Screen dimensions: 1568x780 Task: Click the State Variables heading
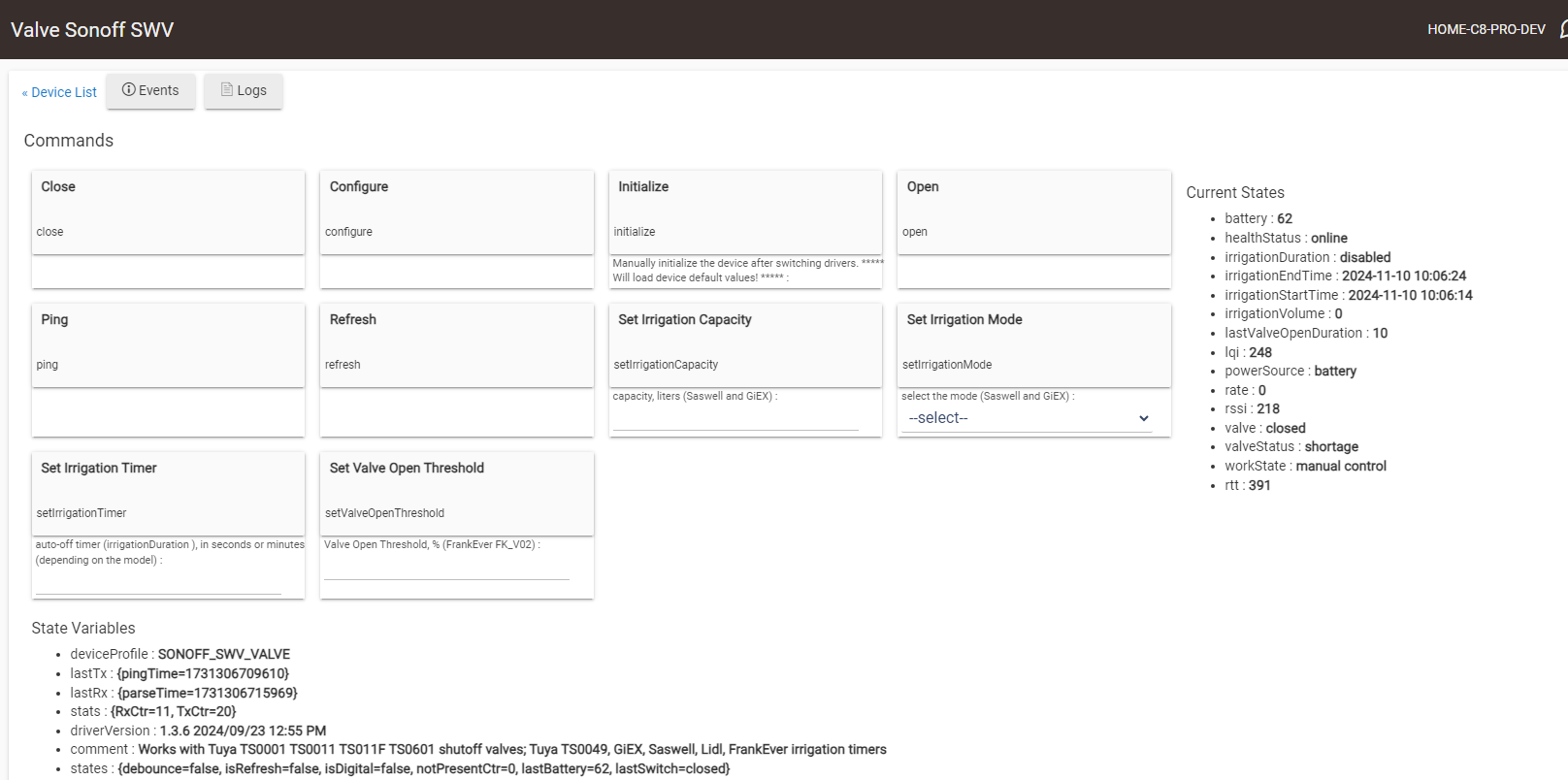pyautogui.click(x=83, y=629)
